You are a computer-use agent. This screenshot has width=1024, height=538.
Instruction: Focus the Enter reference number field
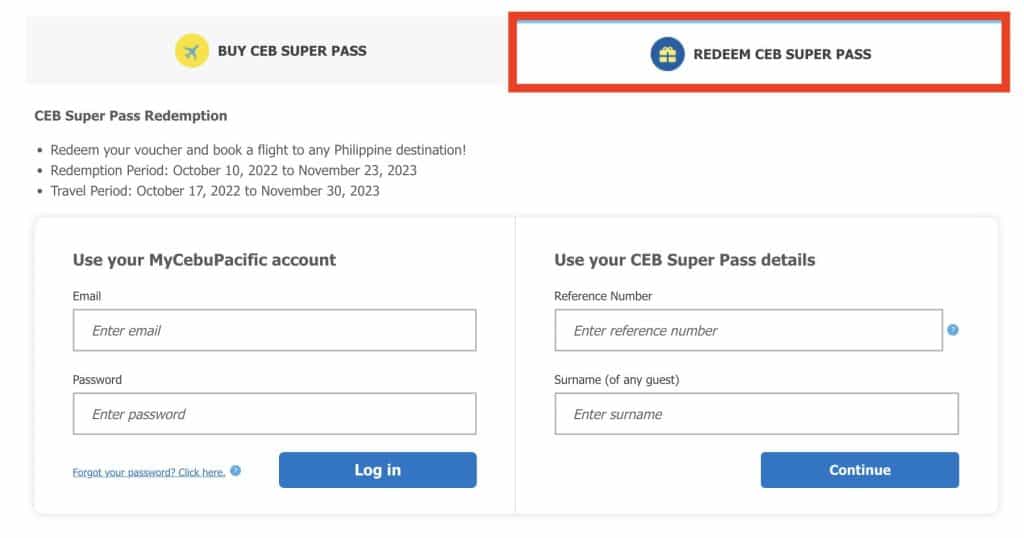click(x=748, y=330)
